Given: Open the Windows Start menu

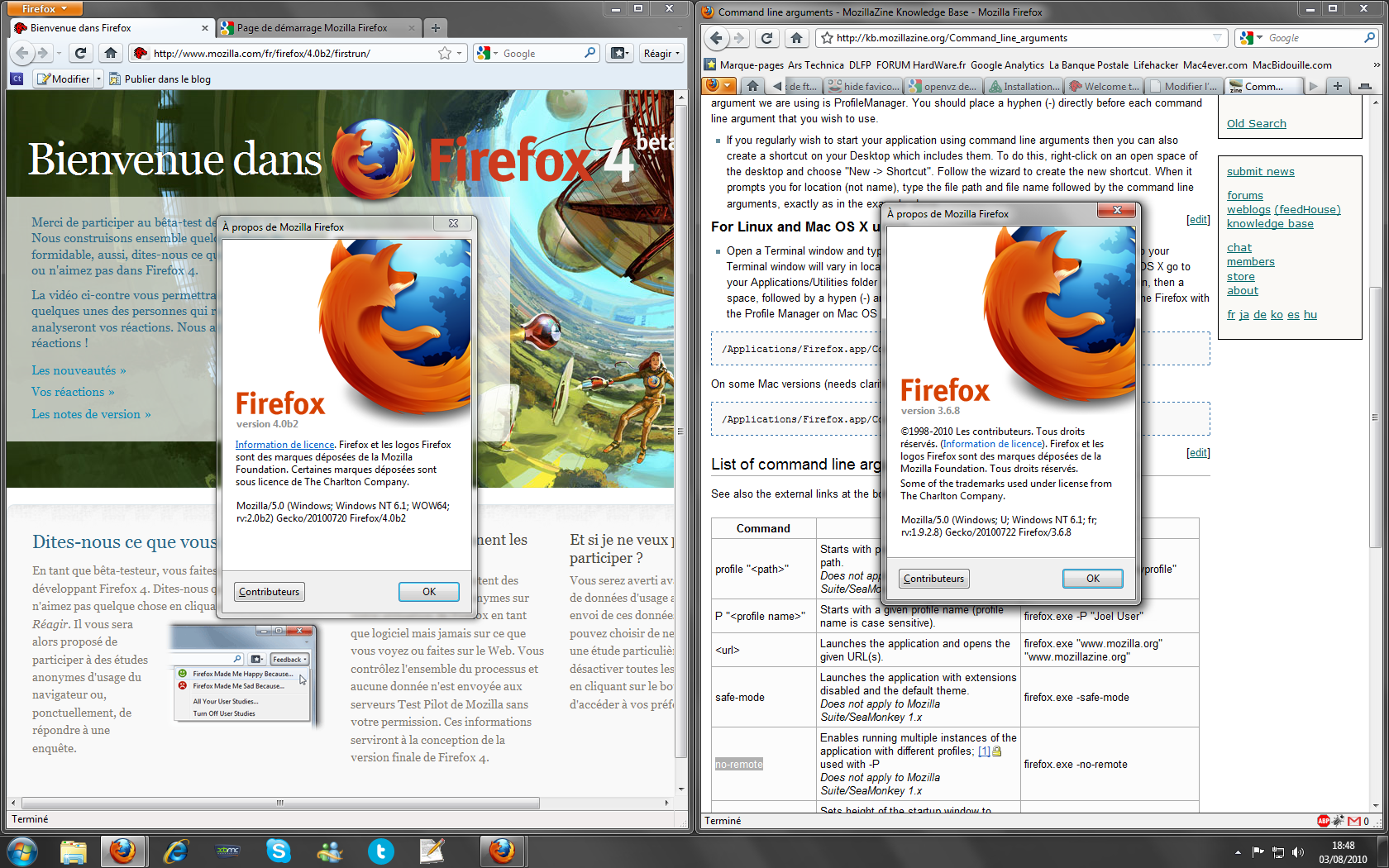Looking at the screenshot, I should [22, 851].
